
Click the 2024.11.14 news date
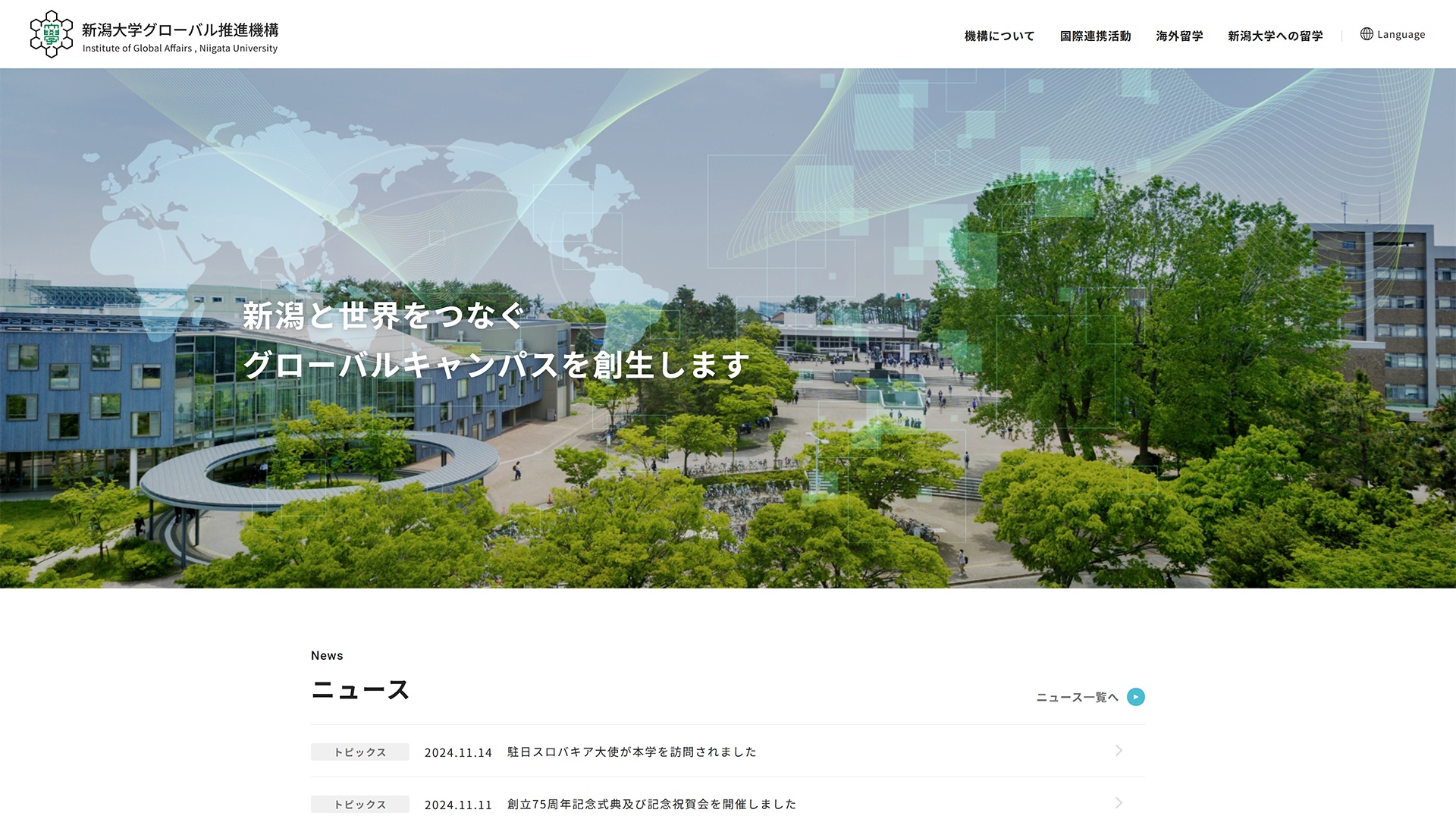(458, 752)
